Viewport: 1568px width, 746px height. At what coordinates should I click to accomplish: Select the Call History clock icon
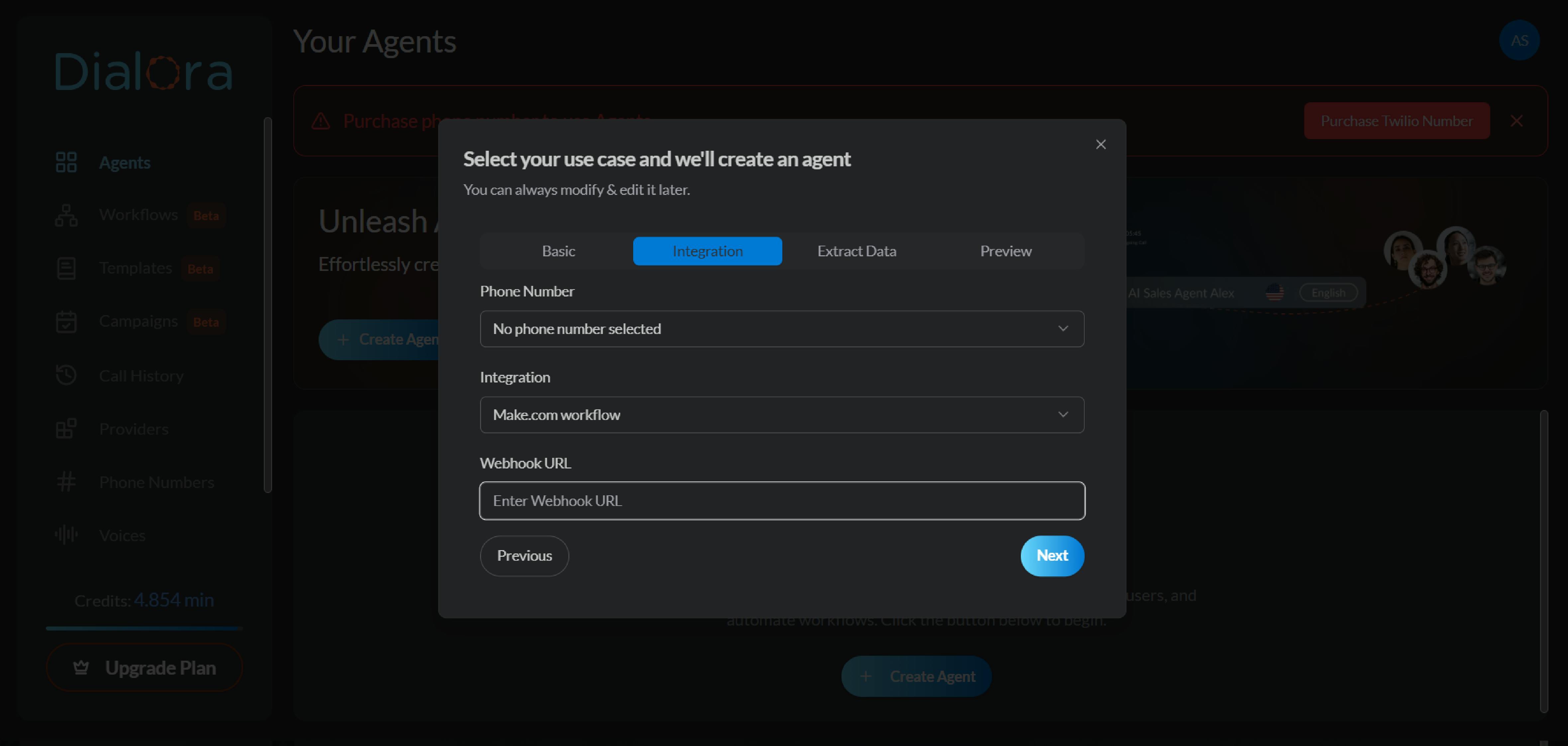(66, 375)
